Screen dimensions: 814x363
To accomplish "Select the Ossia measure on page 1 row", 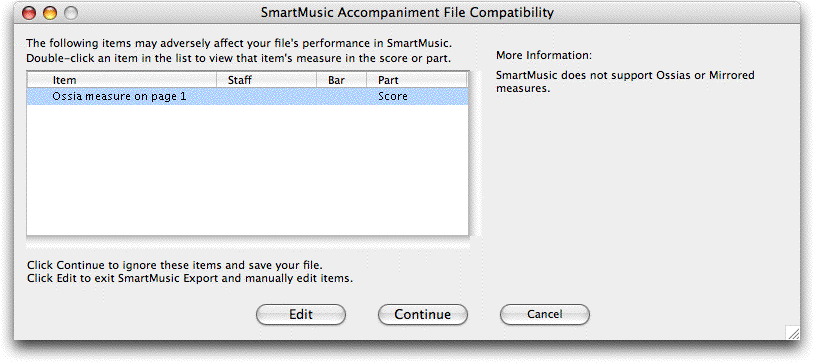I will pyautogui.click(x=248, y=97).
